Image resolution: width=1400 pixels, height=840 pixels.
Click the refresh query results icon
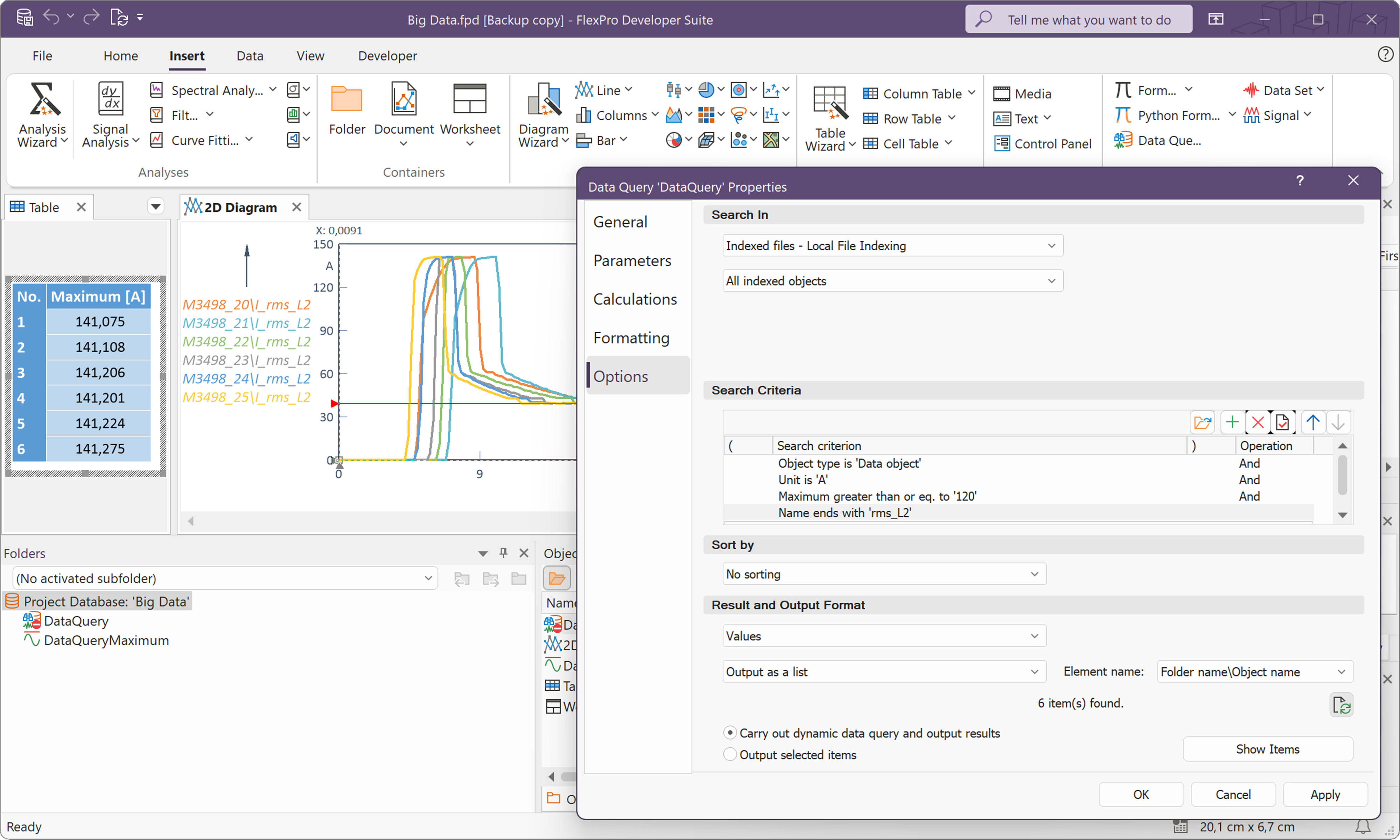click(x=1341, y=705)
